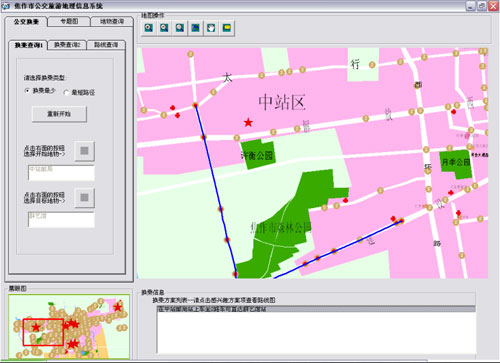Click the red rectangle in overview map
Screen dimensions: 500x363
tap(43, 332)
